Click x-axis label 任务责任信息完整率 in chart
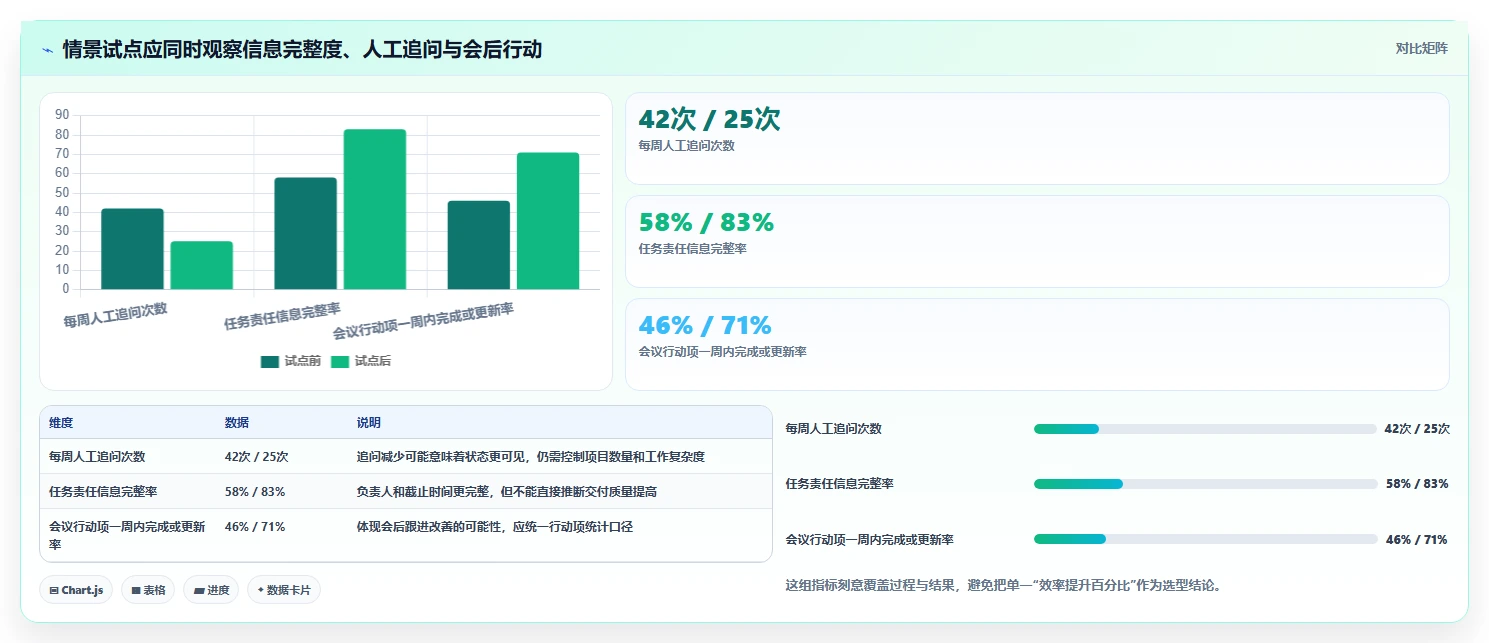The image size is (1489, 643). (x=282, y=316)
